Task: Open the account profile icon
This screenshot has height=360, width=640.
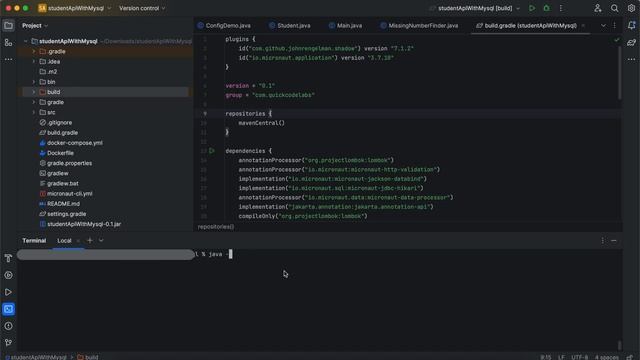Action: [598, 8]
